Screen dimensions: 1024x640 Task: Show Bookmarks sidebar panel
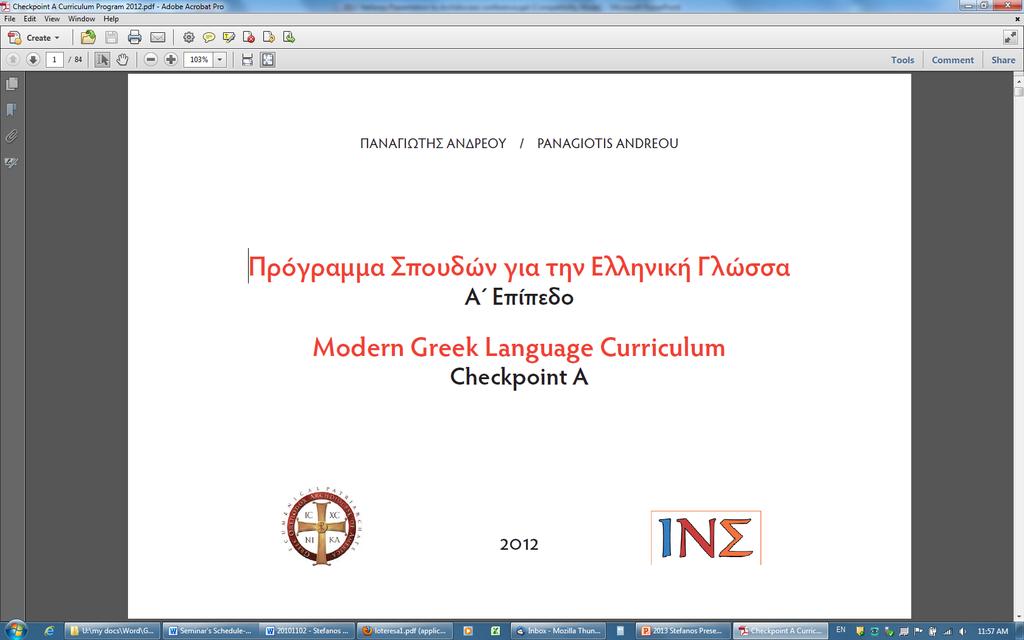point(12,110)
